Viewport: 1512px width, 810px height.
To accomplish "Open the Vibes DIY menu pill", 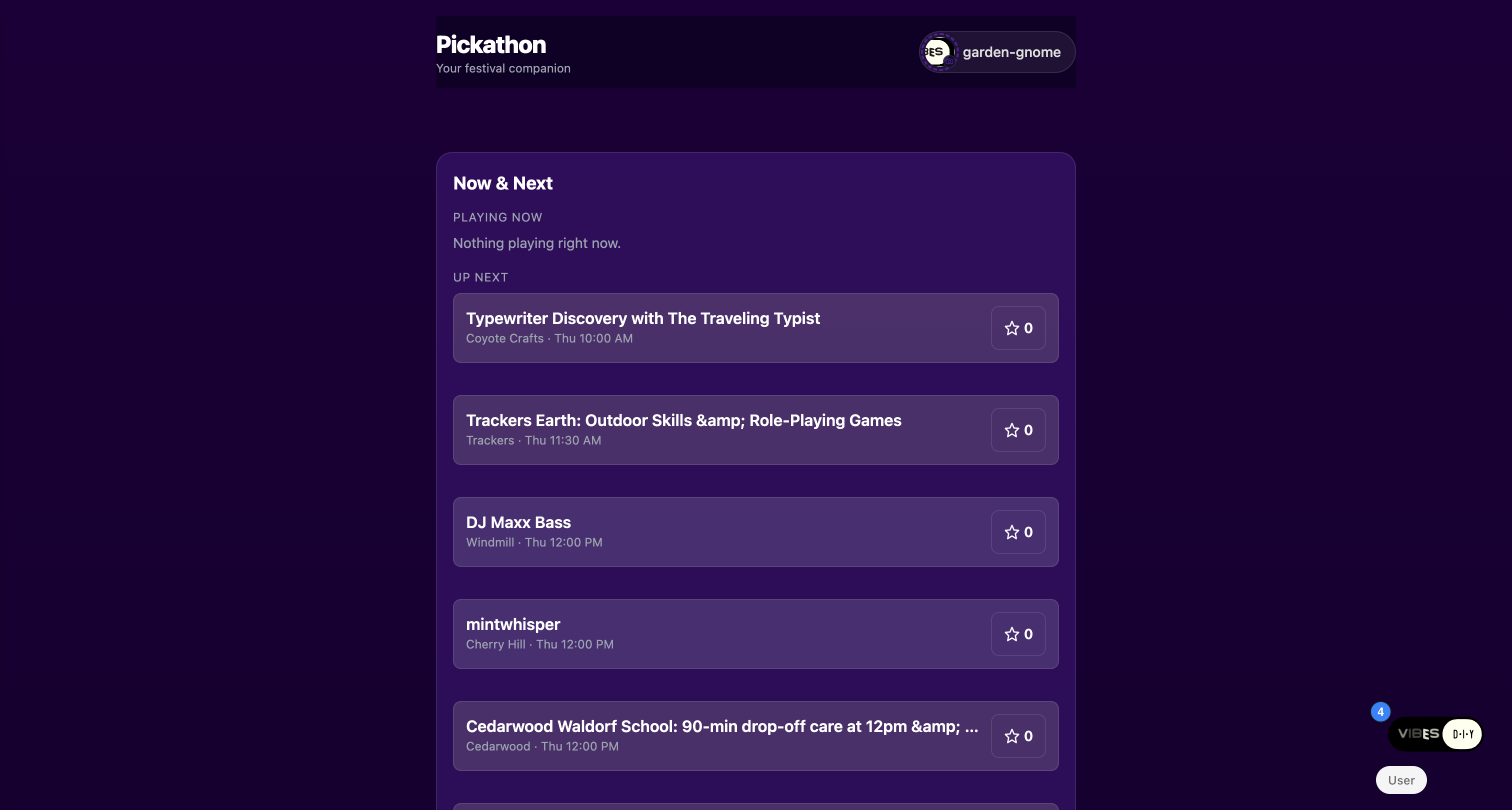I will click(1435, 733).
